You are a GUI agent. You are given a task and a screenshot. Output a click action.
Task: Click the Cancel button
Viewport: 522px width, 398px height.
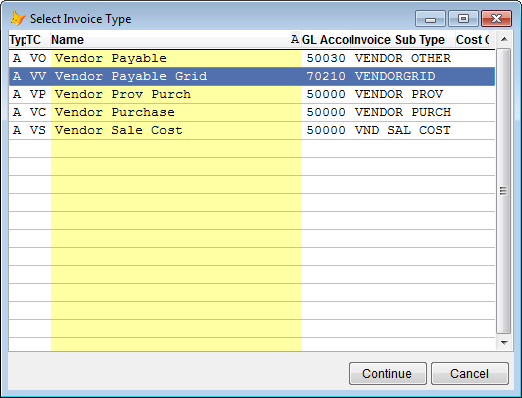[470, 373]
